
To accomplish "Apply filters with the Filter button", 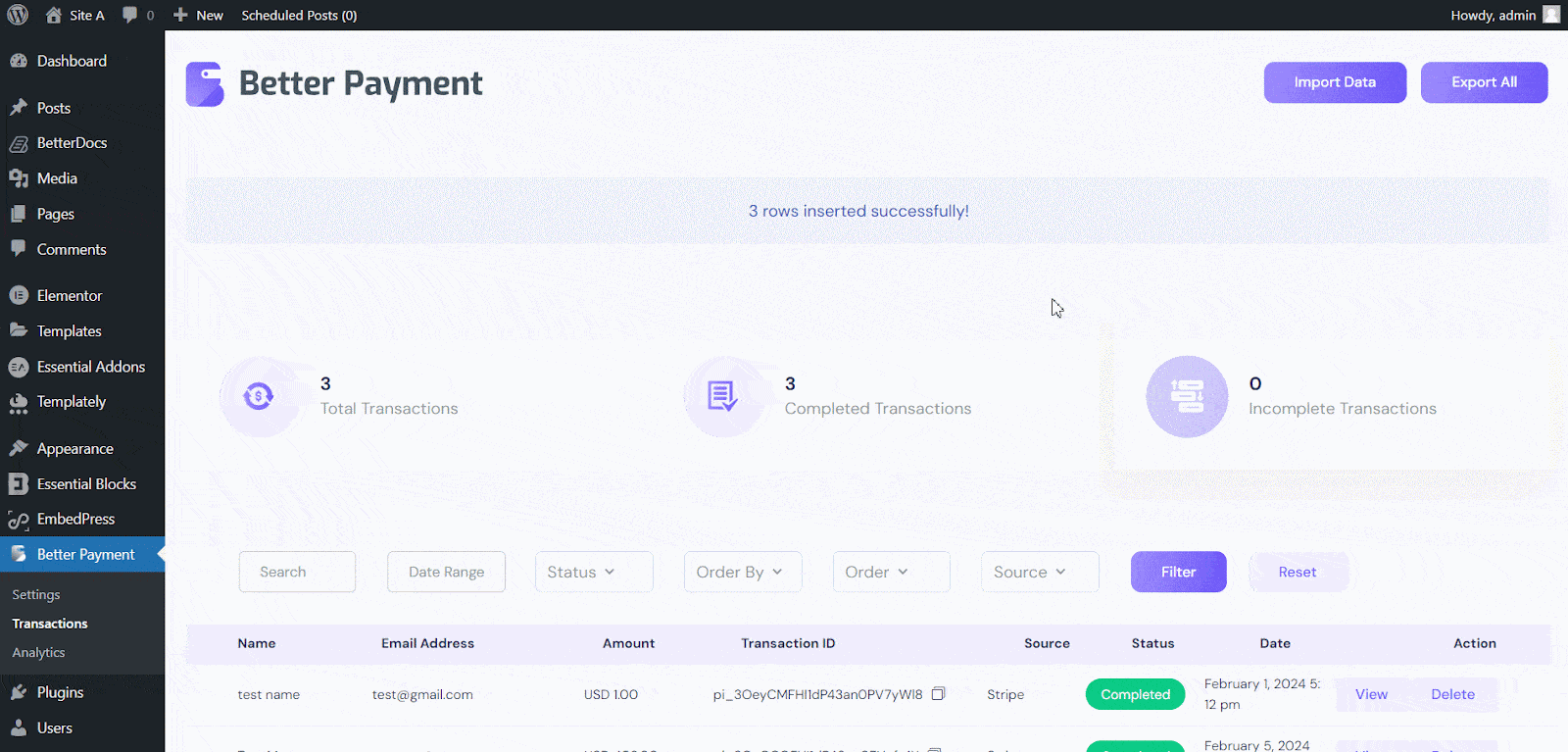I will point(1178,572).
